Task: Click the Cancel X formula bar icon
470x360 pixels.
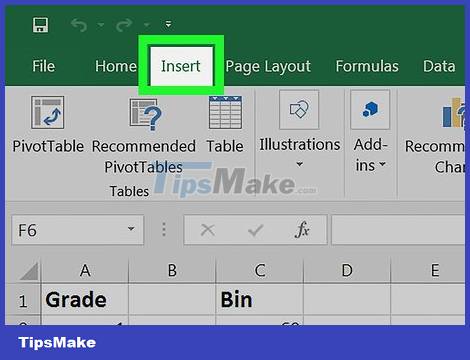Action: point(208,230)
